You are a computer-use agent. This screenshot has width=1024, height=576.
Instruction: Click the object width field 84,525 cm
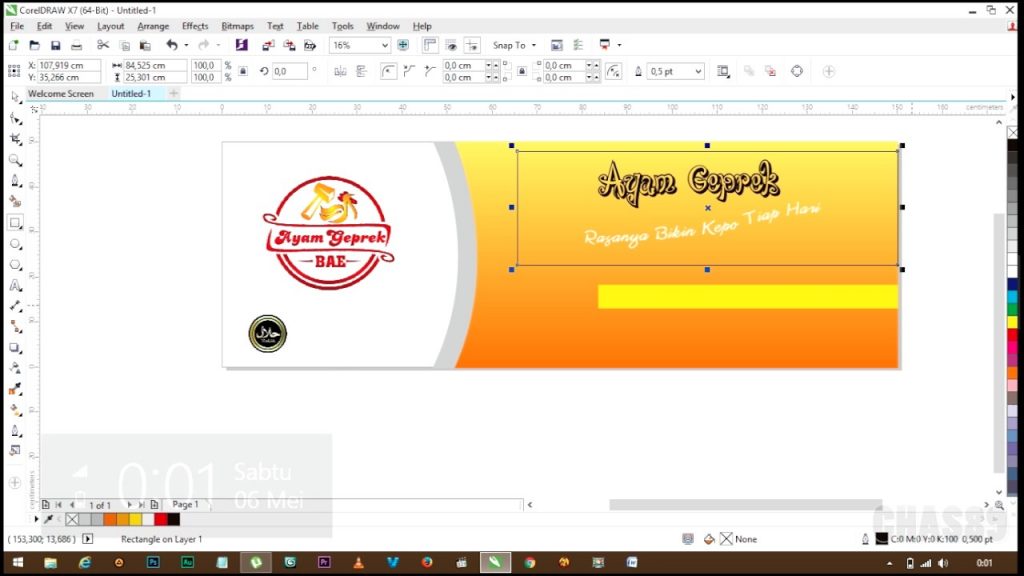[155, 65]
